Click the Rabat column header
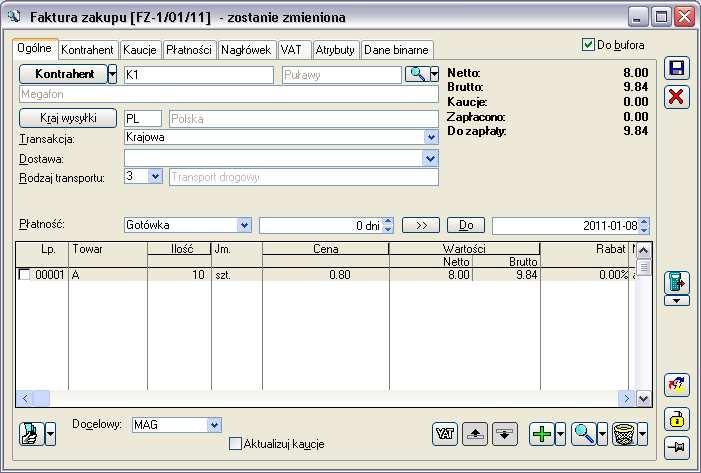The height and width of the screenshot is (473, 701). 585,255
